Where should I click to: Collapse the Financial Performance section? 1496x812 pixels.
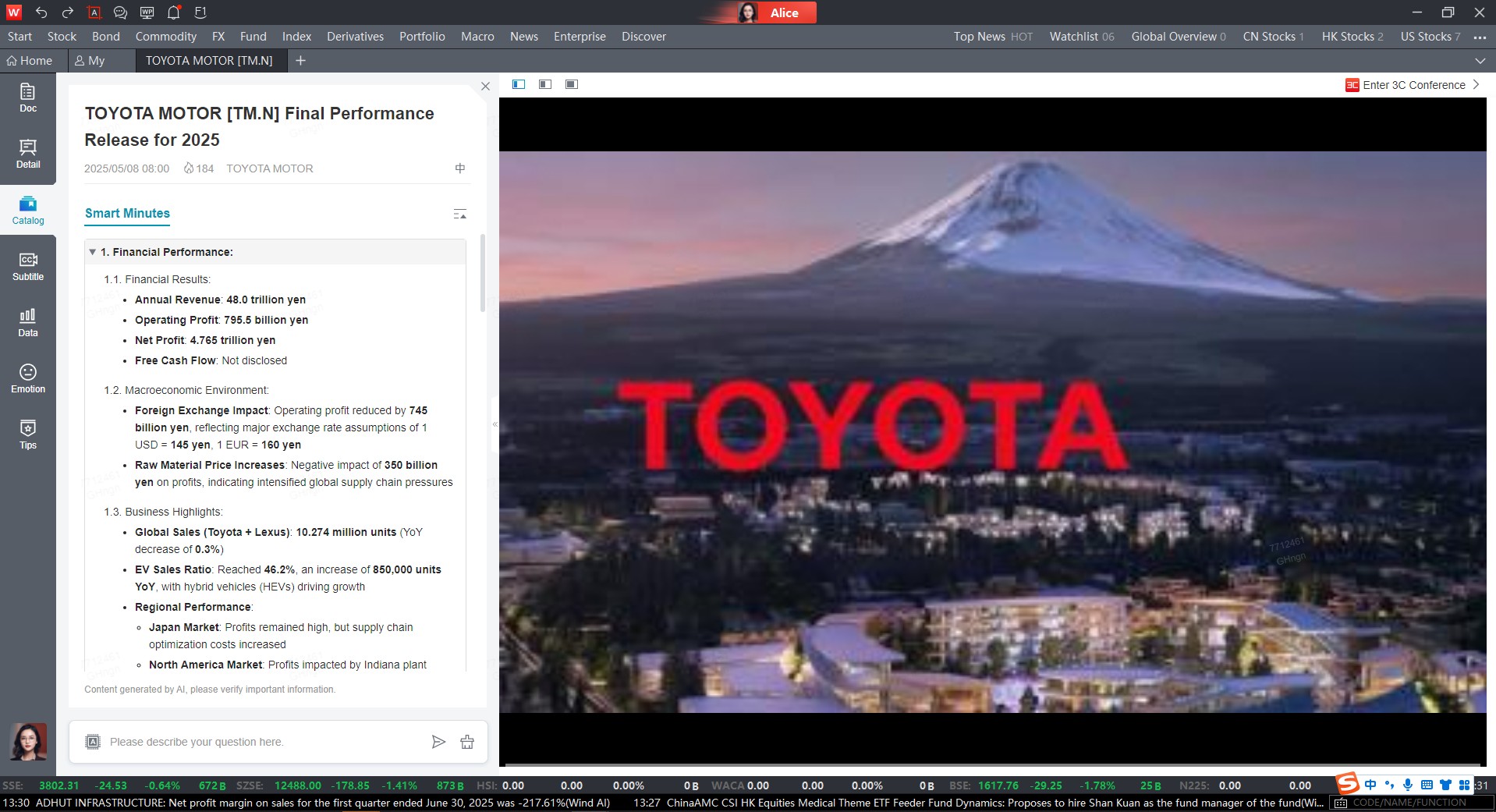tap(93, 252)
